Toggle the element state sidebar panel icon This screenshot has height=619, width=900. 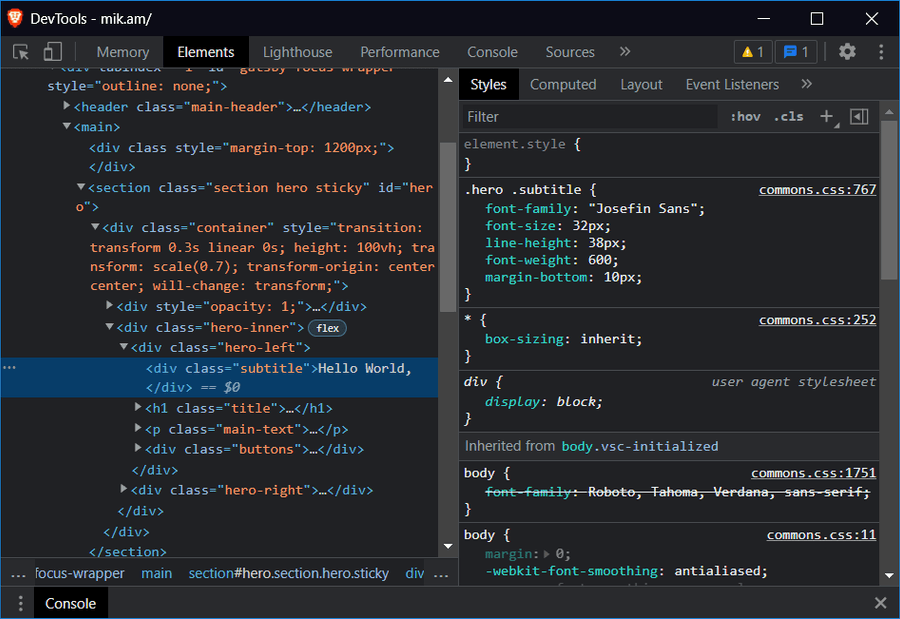(858, 116)
